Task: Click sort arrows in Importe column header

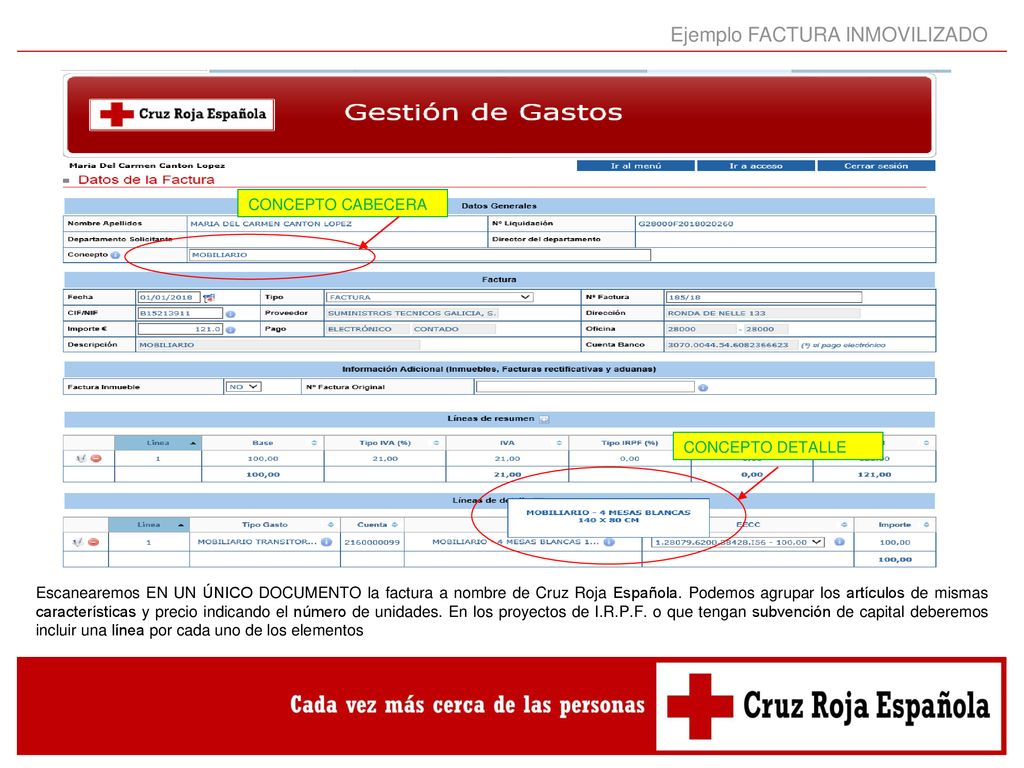Action: (x=926, y=525)
